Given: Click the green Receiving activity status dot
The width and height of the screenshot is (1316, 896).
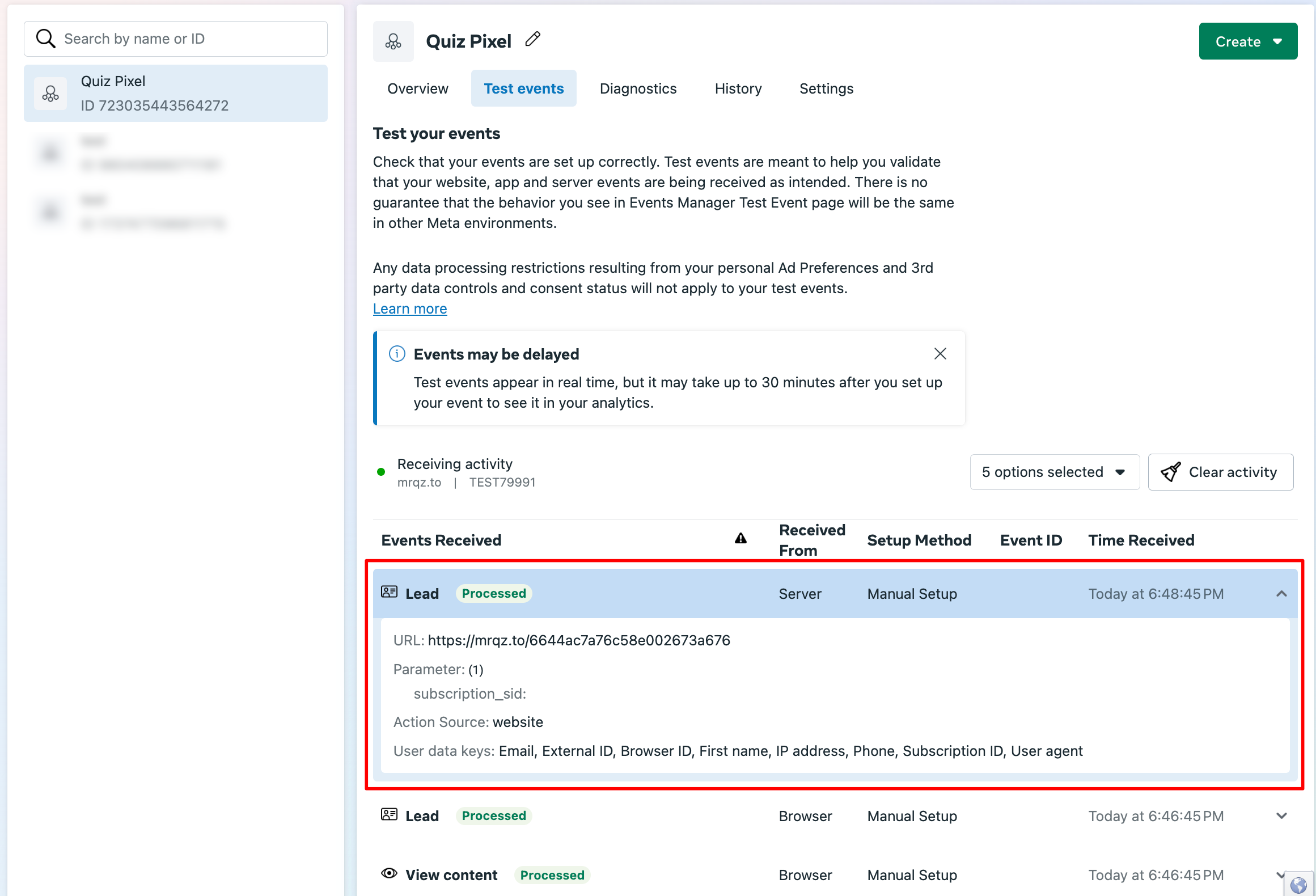Looking at the screenshot, I should [381, 472].
